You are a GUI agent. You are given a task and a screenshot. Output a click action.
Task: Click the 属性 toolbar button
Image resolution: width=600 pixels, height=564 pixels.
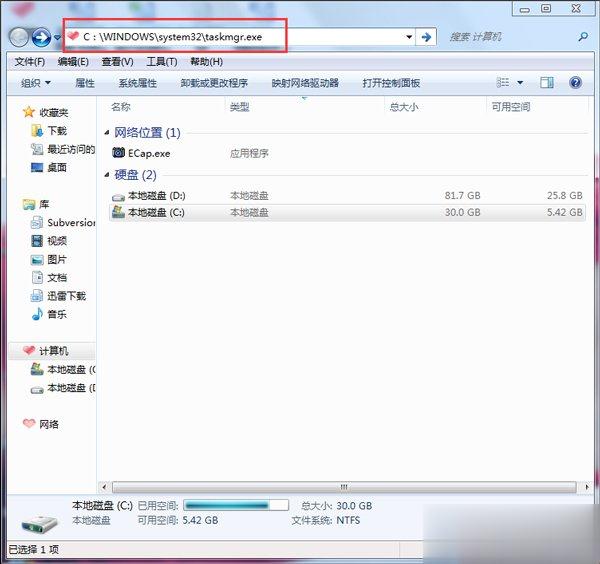click(x=85, y=83)
